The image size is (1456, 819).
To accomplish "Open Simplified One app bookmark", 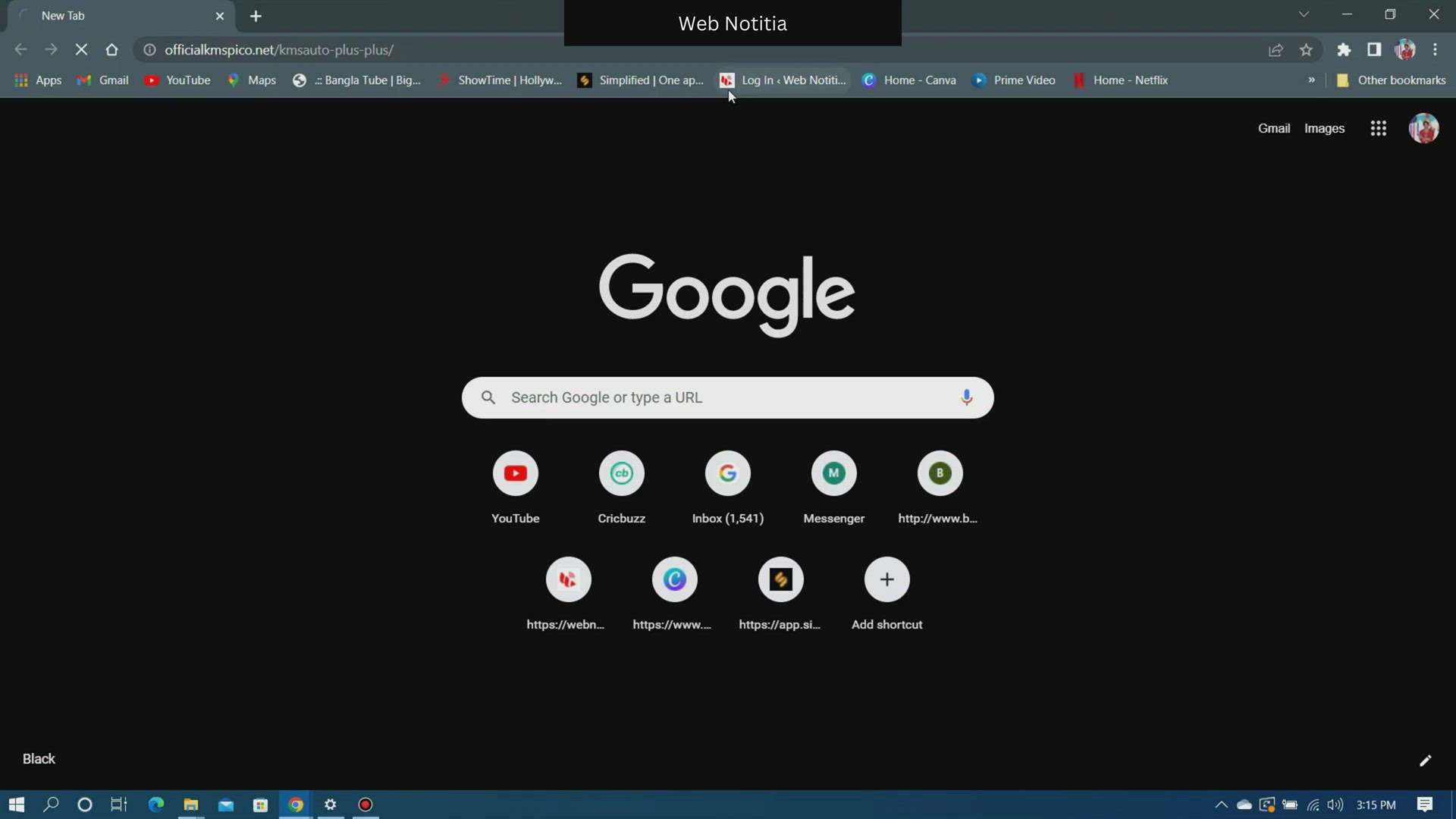I will point(641,80).
